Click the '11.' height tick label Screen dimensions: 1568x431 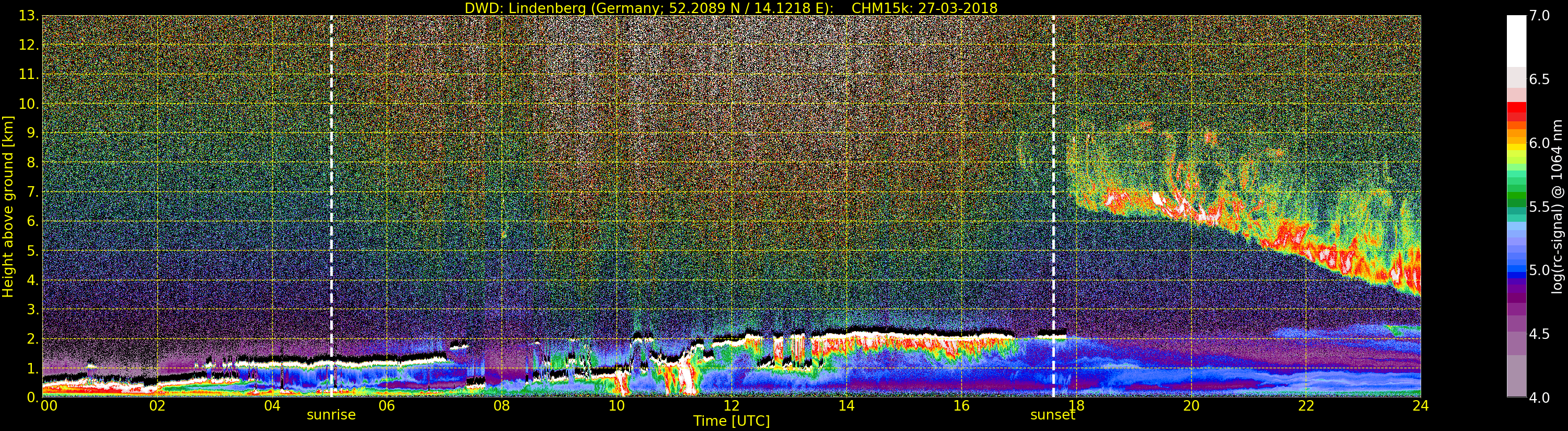coord(29,74)
